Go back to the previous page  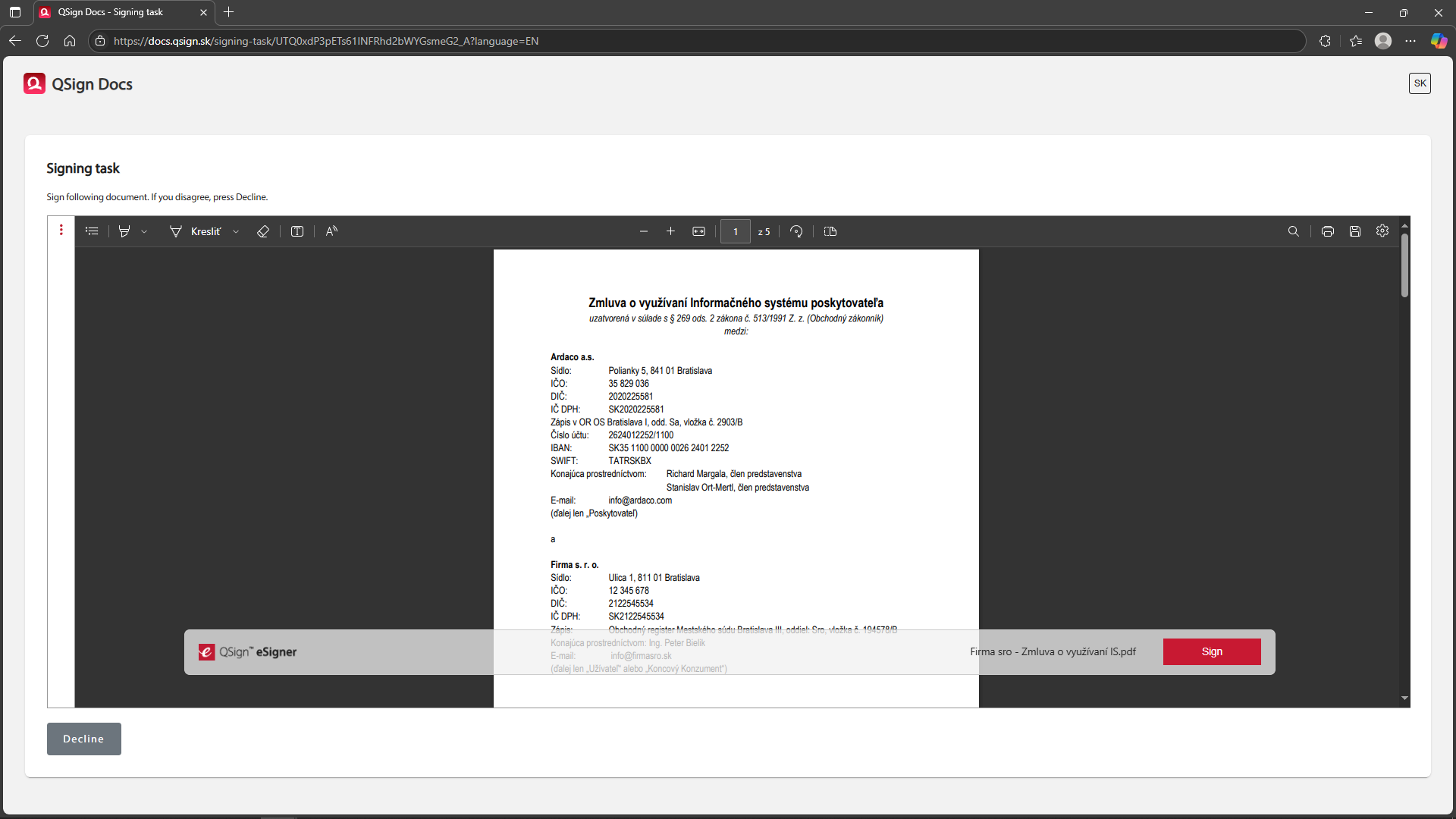tap(14, 41)
